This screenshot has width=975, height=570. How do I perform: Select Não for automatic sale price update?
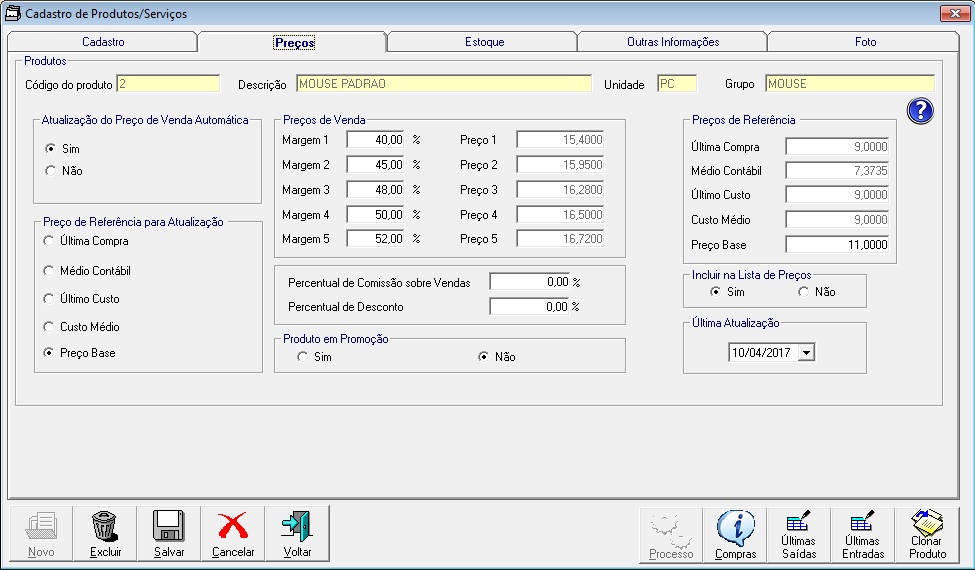[x=51, y=171]
